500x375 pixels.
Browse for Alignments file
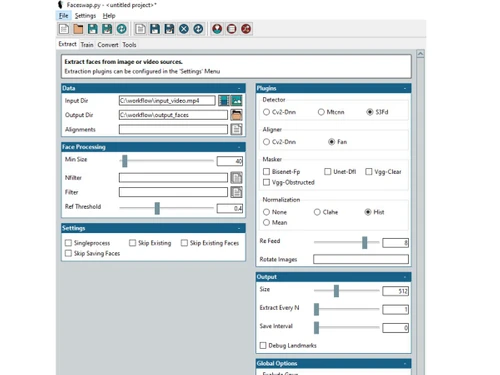coord(236,129)
